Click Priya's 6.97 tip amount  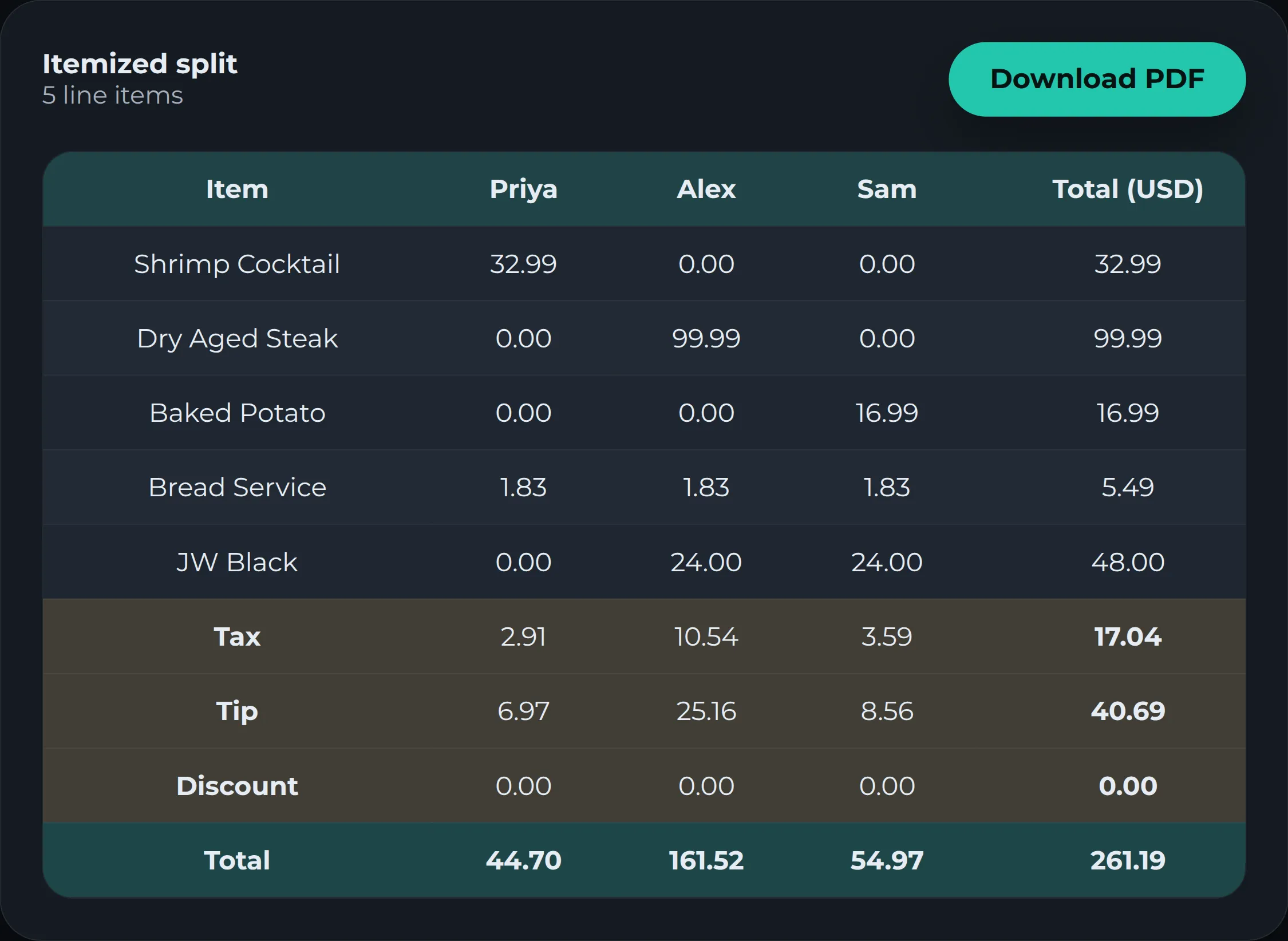pos(523,711)
